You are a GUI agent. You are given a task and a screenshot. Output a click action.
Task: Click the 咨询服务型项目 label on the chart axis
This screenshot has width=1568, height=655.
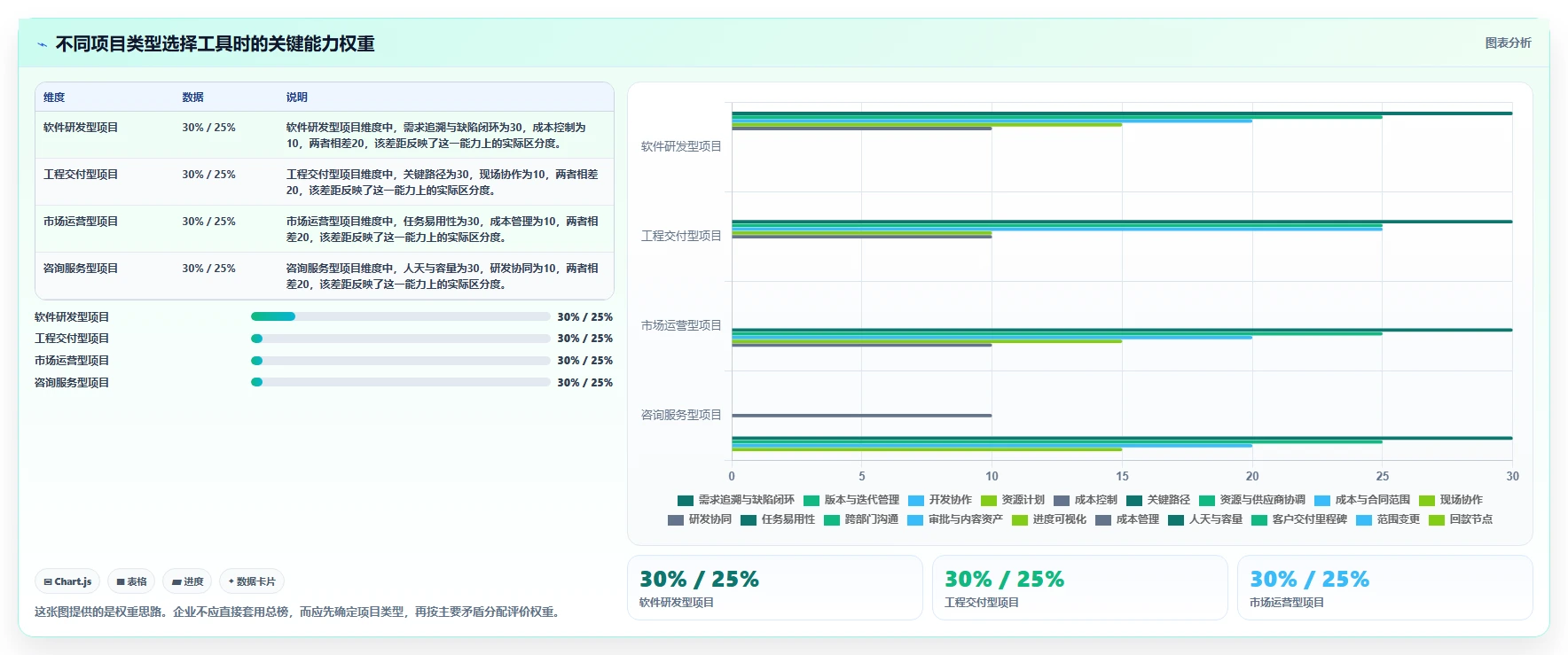pyautogui.click(x=681, y=415)
